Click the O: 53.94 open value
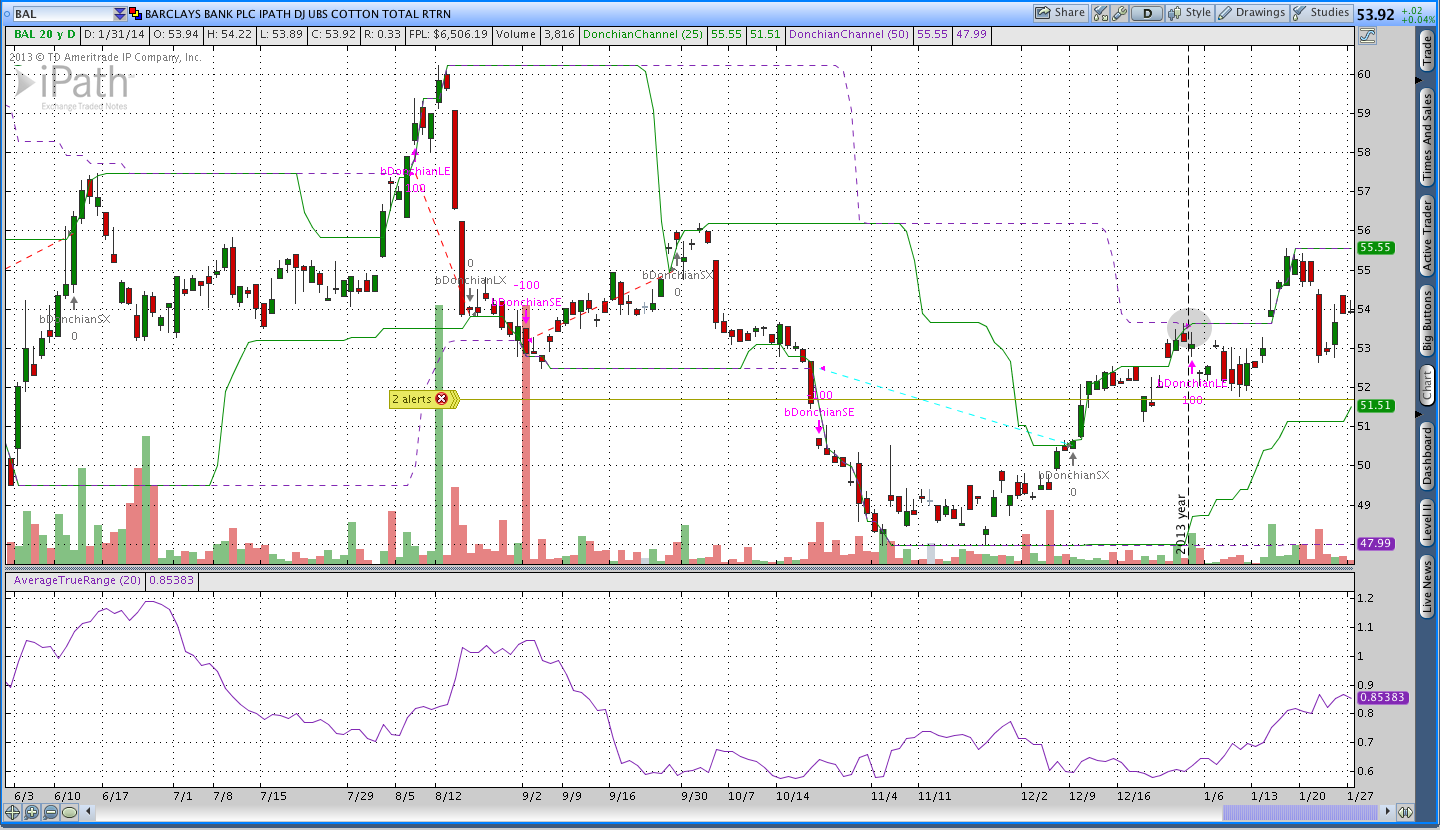 [x=178, y=34]
